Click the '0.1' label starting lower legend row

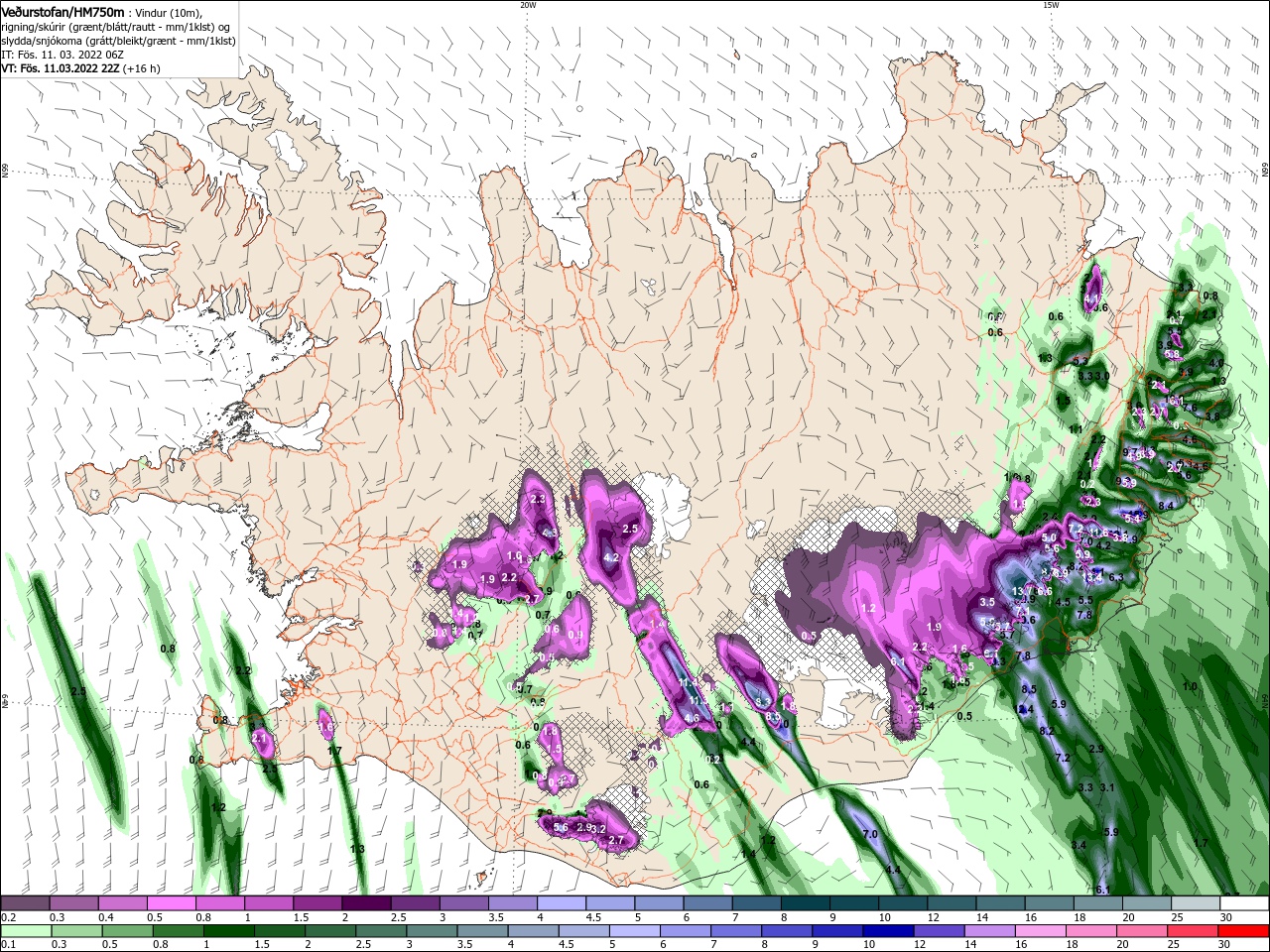8,945
